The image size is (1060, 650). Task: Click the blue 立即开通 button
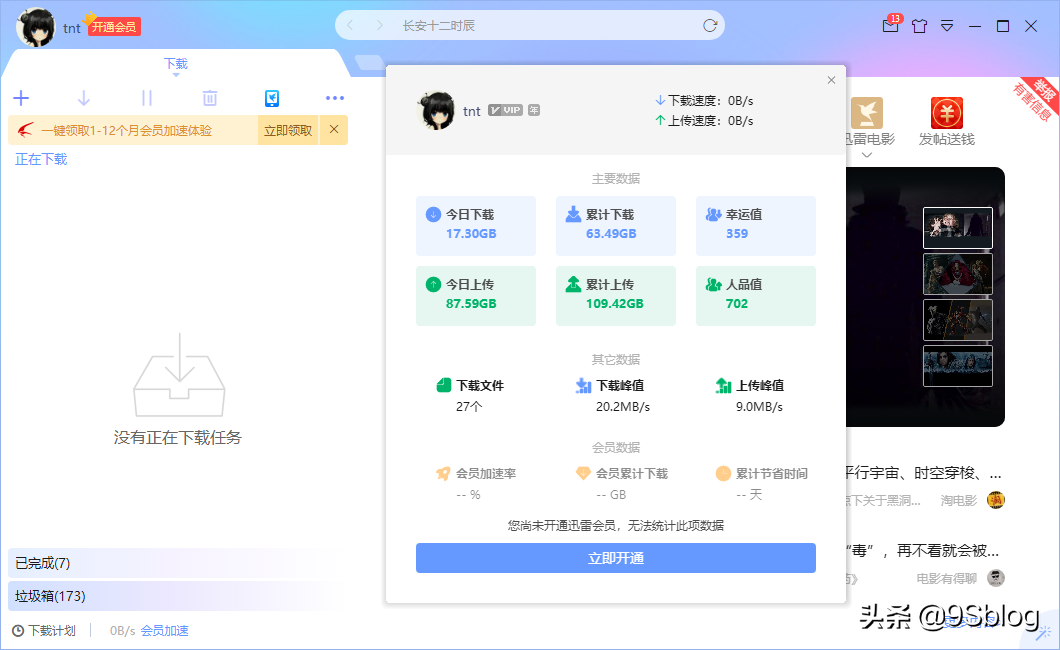click(616, 558)
